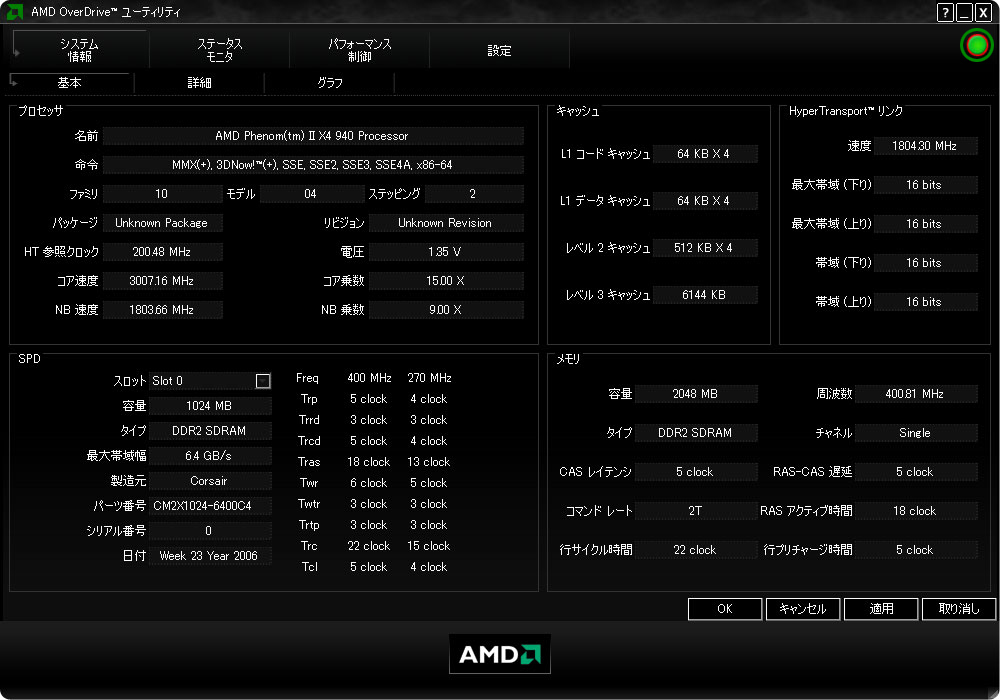The width and height of the screenshot is (1000, 700).
Task: Click the パーツ番号 CM2X1024-6400C4 field
Action: pyautogui.click(x=210, y=506)
